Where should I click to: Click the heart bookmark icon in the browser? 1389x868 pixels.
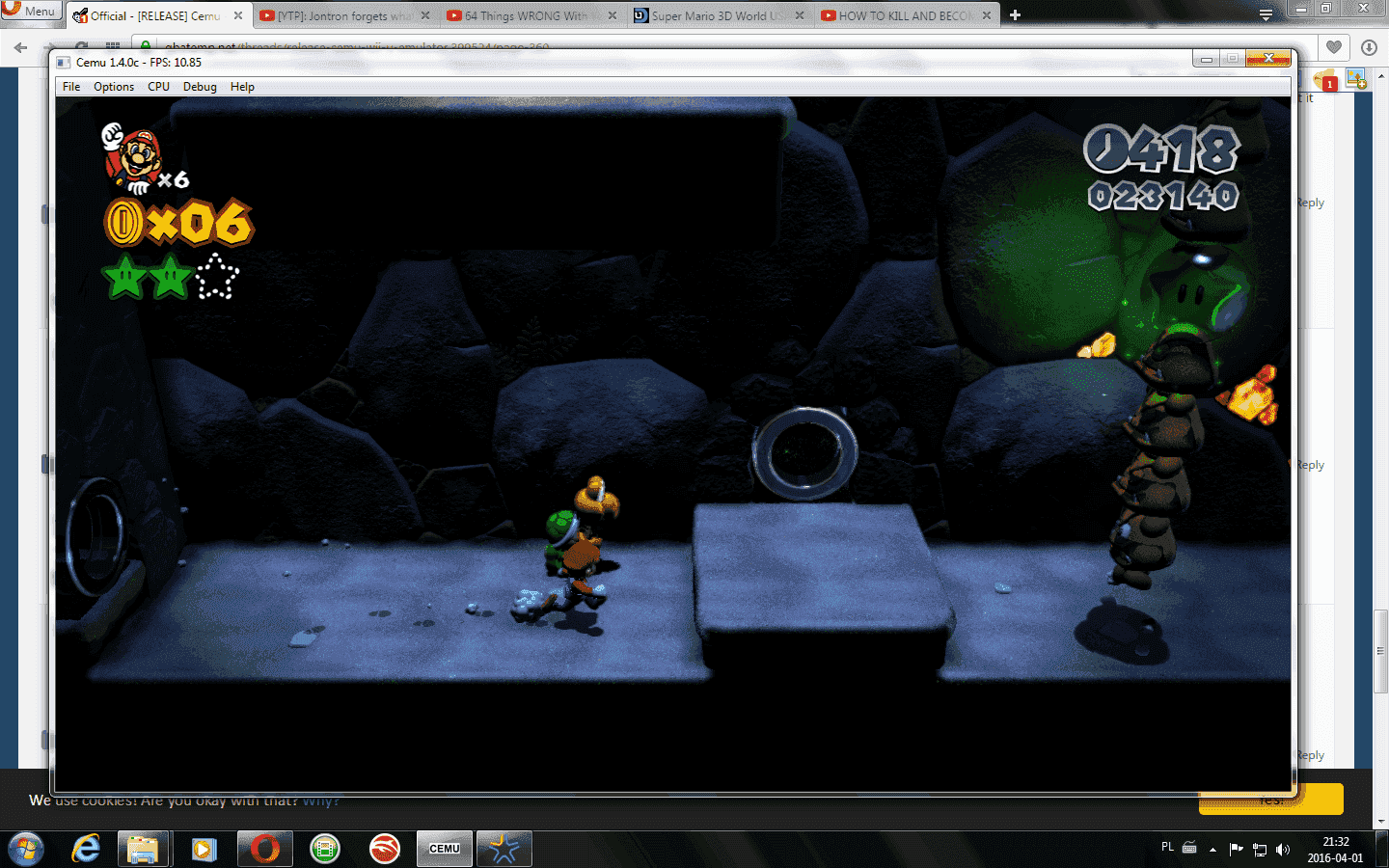1334,47
